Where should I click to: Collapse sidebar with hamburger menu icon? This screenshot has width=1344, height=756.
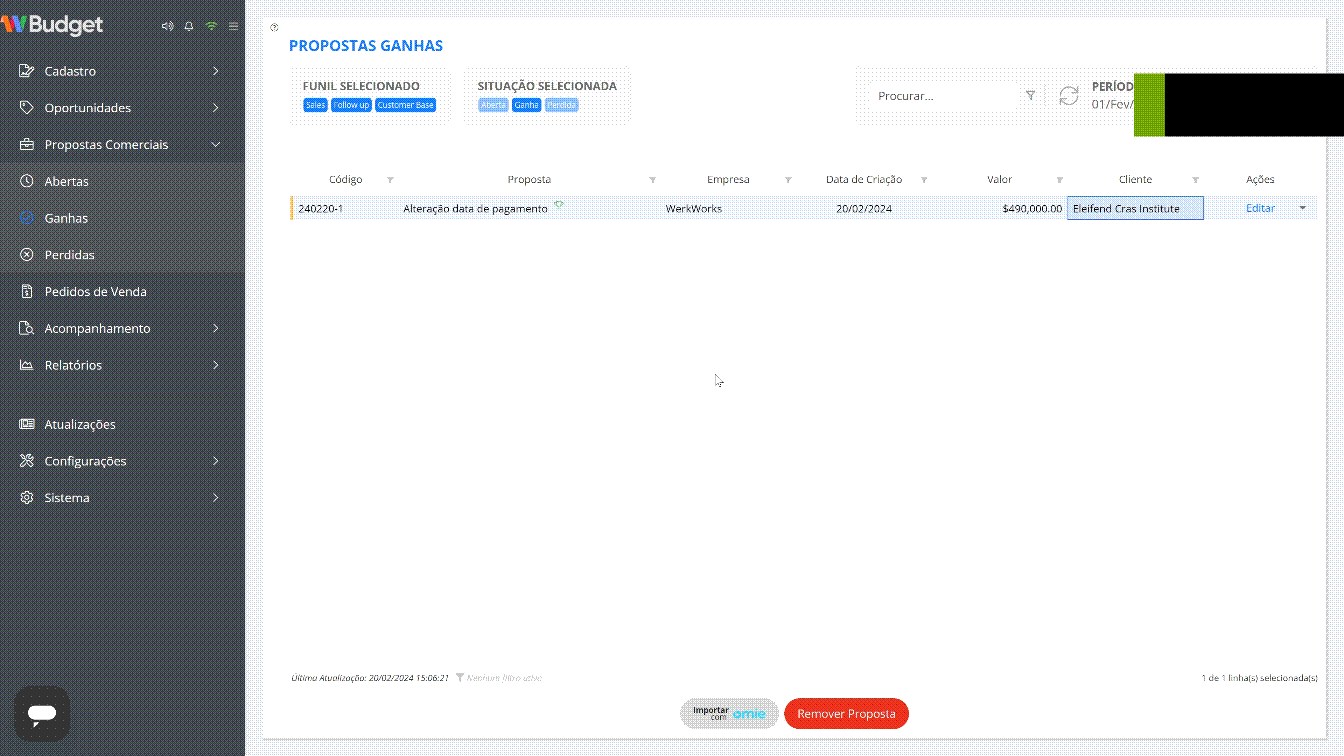(233, 26)
